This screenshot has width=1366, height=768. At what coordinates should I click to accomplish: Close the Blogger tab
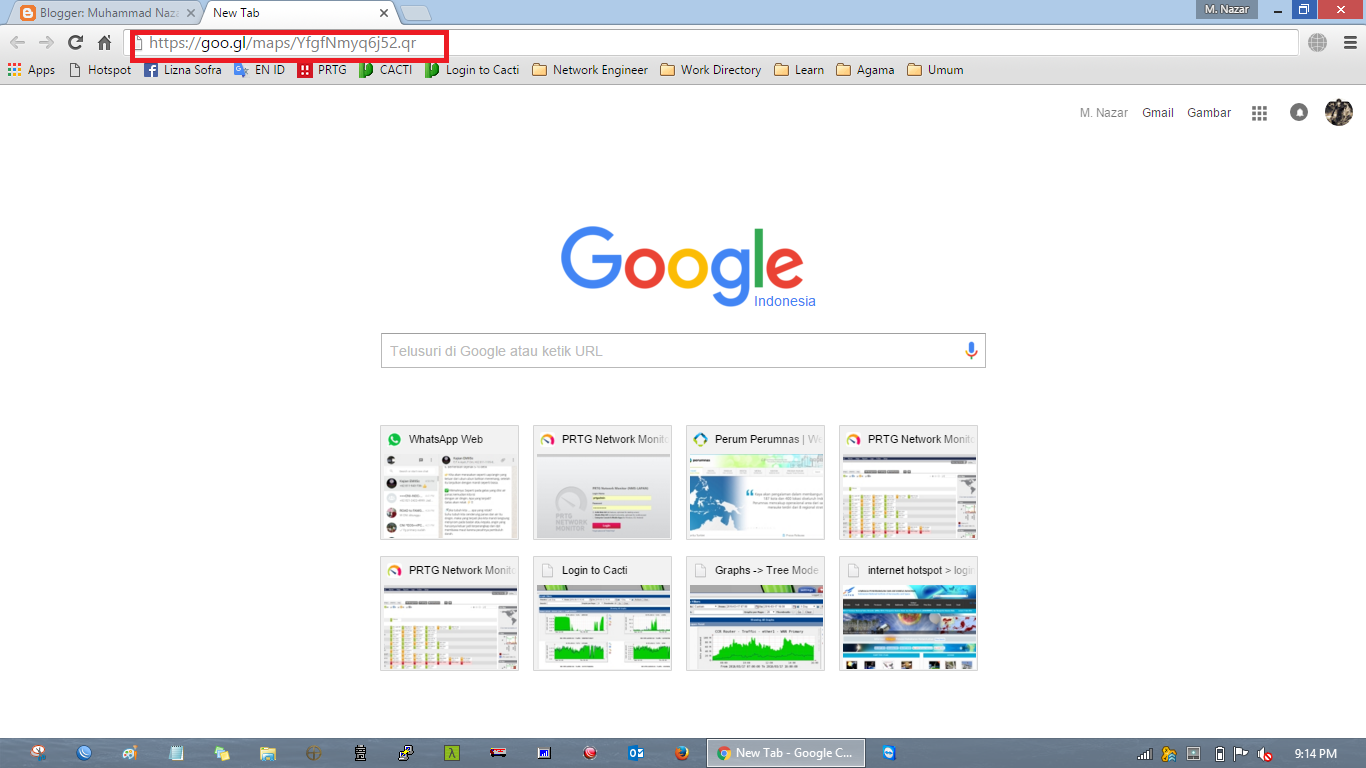pyautogui.click(x=191, y=13)
